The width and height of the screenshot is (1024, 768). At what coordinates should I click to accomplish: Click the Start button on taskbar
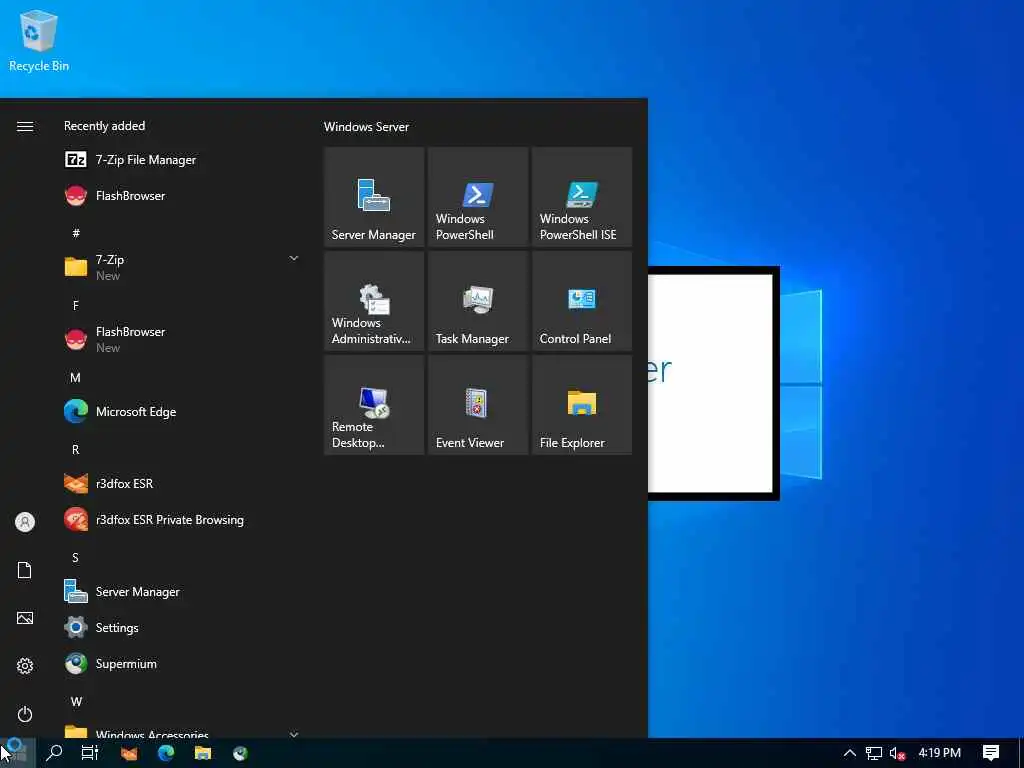(16, 753)
